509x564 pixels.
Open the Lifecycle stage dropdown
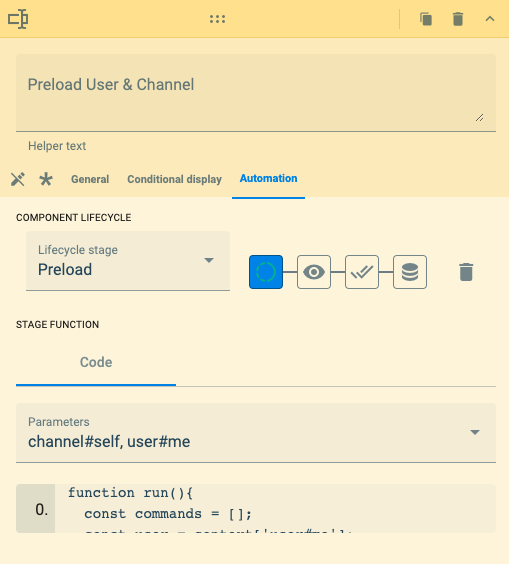(x=128, y=261)
